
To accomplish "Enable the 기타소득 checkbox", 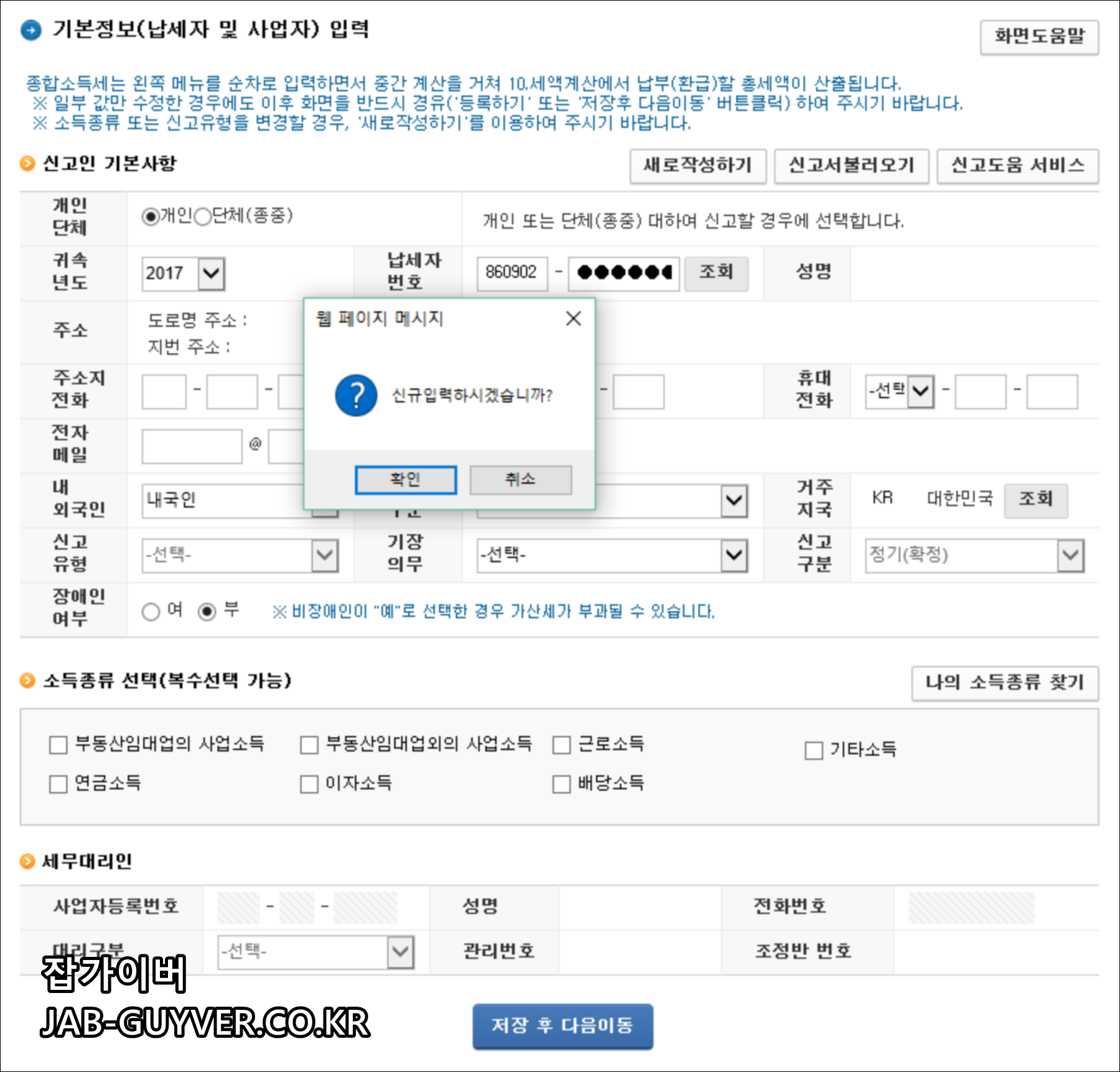I will click(x=813, y=751).
